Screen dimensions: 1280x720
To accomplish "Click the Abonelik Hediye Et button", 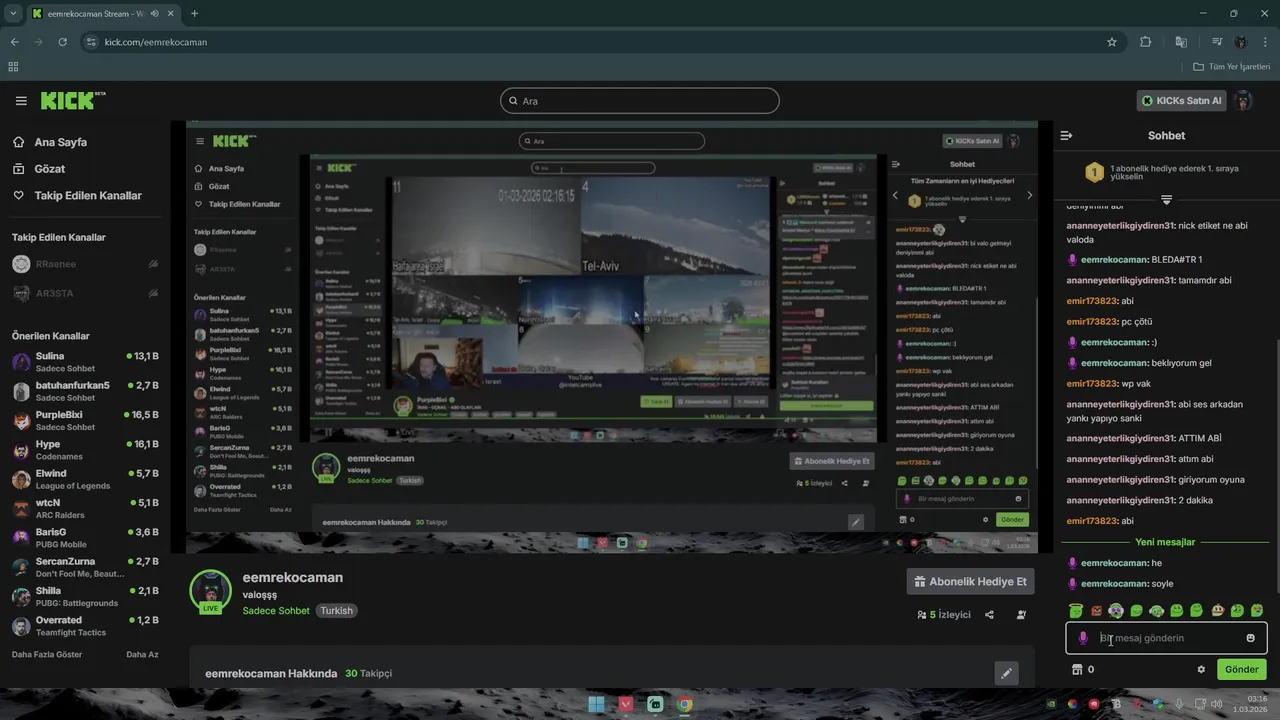I will point(970,582).
